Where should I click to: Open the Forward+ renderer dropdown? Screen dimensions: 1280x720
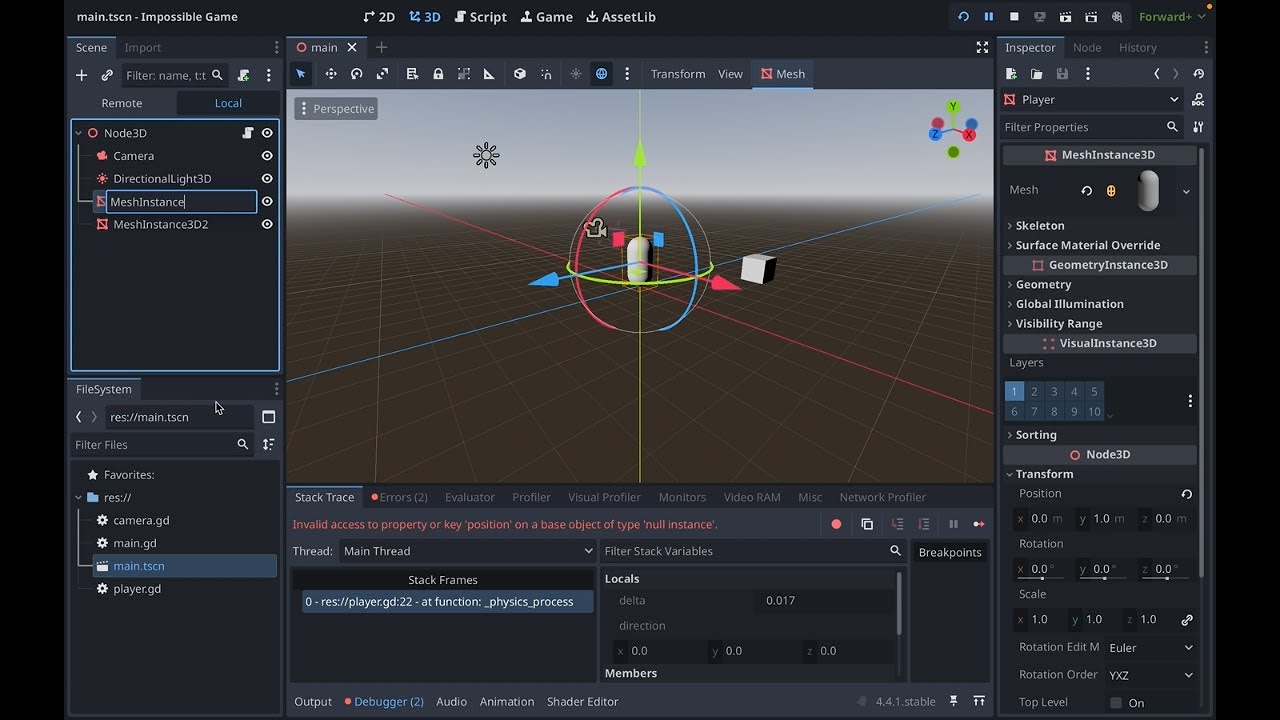point(1172,17)
